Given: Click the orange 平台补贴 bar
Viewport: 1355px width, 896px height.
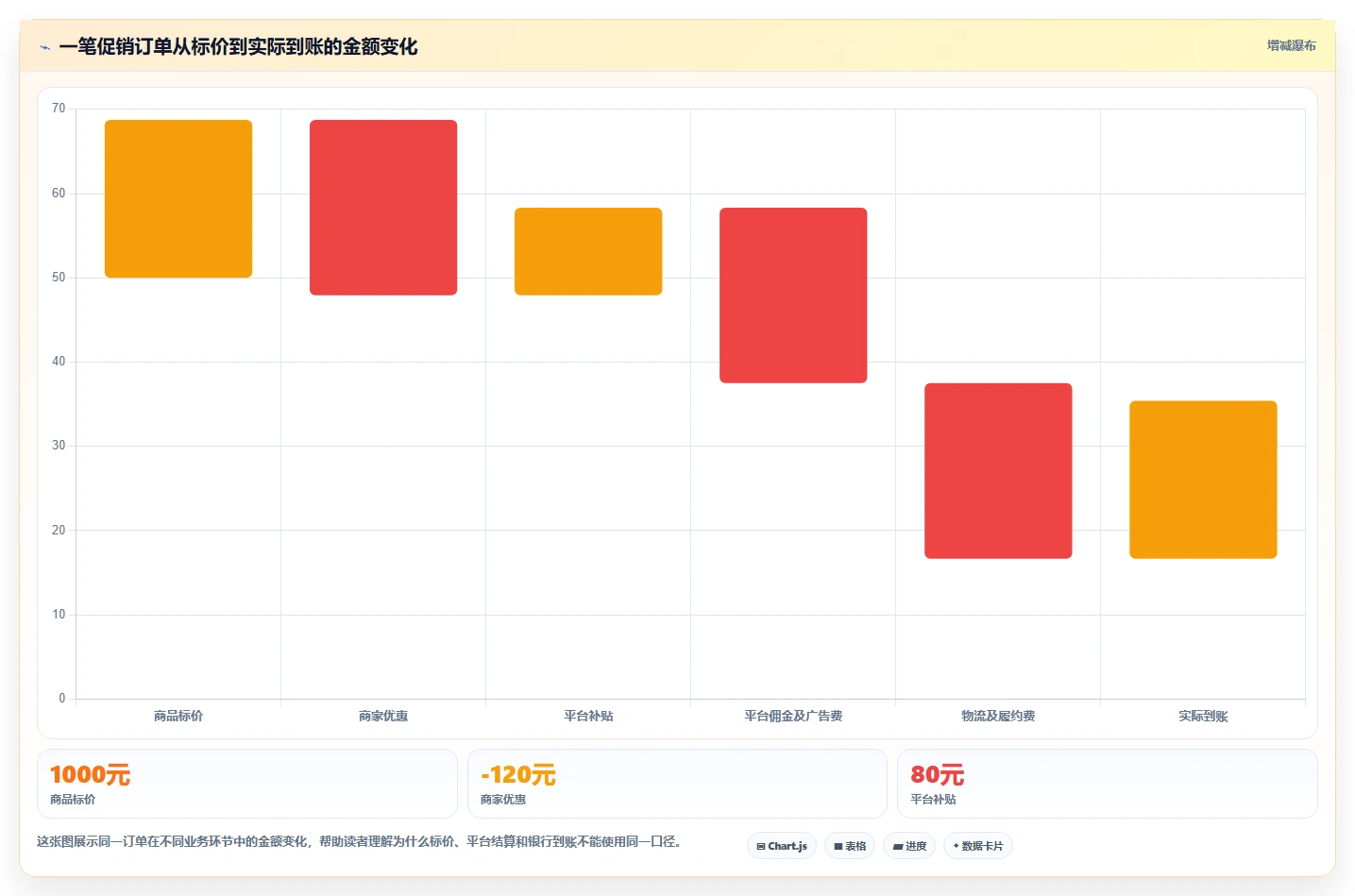Looking at the screenshot, I should [x=588, y=251].
